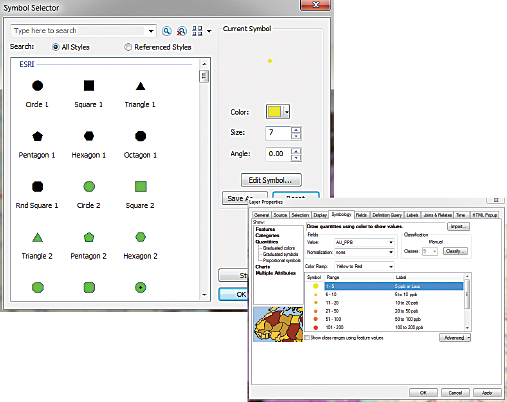
Task: Expand the symbol search box dropdown
Action: pos(151,31)
